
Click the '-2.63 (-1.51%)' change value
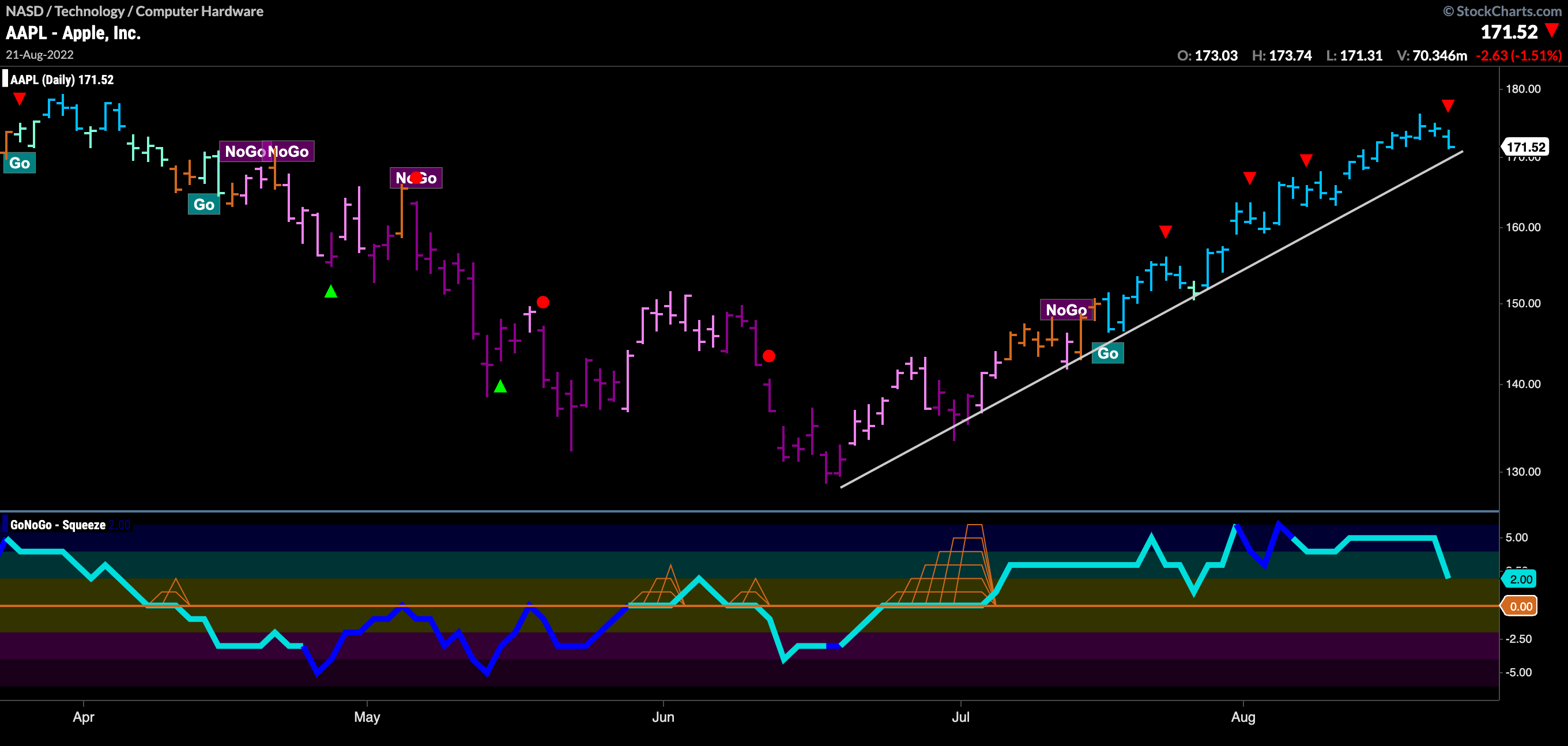tap(1518, 55)
